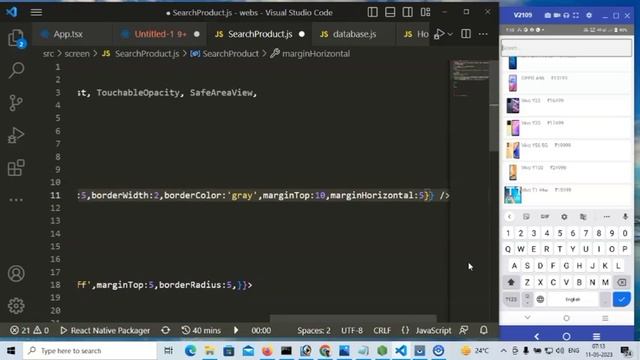This screenshot has width=640, height=360.
Task: Open the Customize Layout icon
Action: [x=425, y=12]
